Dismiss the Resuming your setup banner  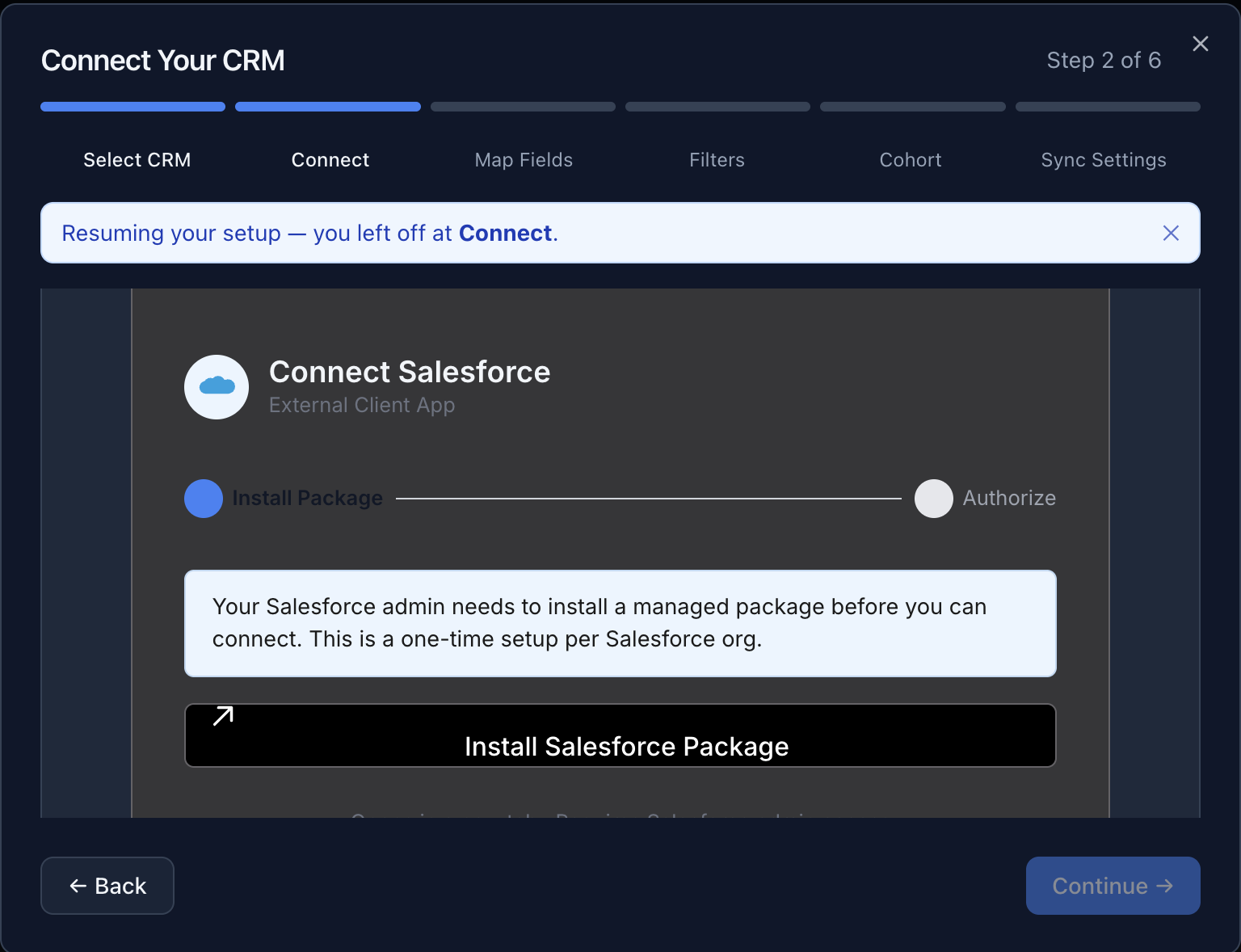(x=1171, y=233)
